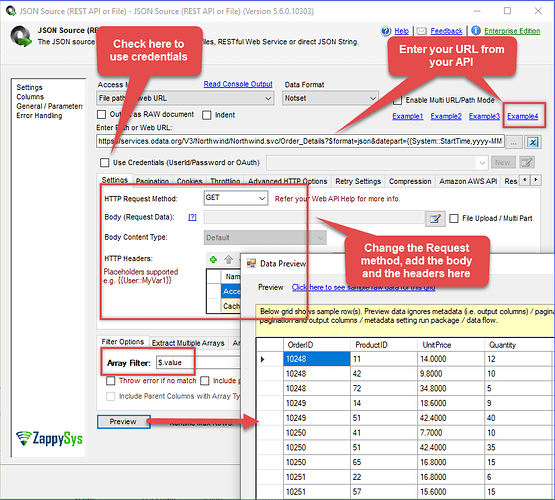The height and width of the screenshot is (500, 555).
Task: Click the Feedback envelope icon
Action: click(x=422, y=31)
